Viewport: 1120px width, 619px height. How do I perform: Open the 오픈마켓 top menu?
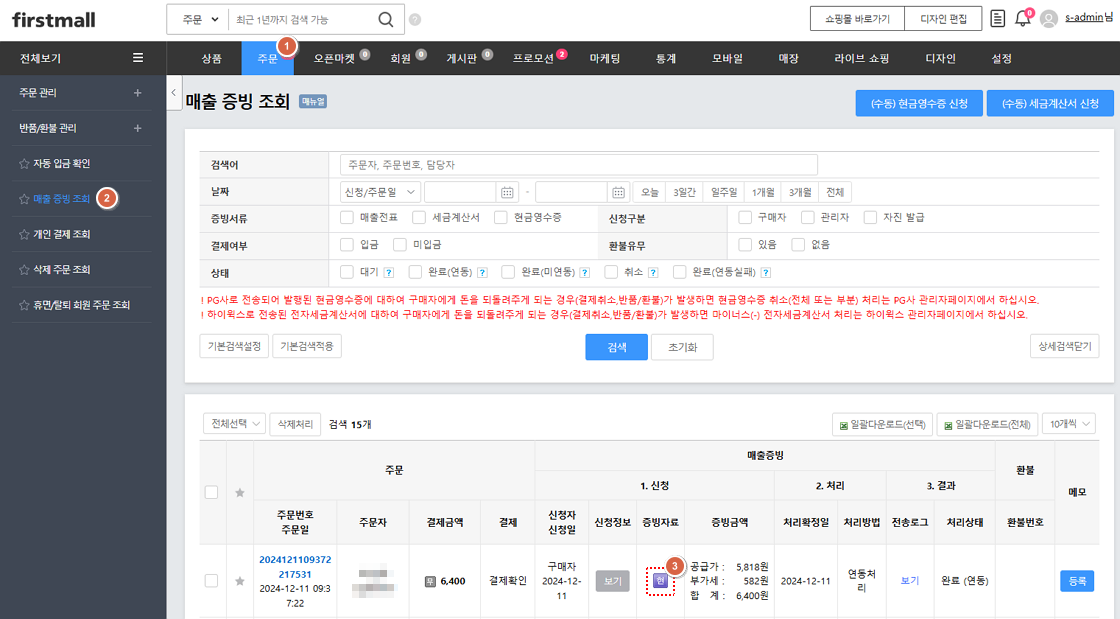tap(334, 59)
